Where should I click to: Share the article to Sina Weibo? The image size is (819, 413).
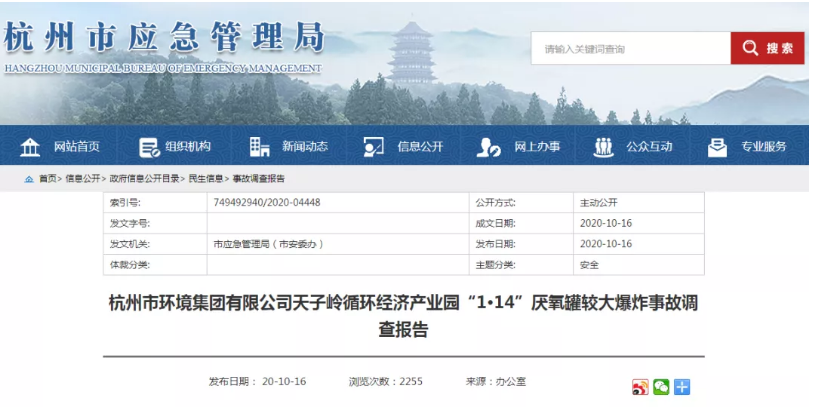tap(640, 387)
